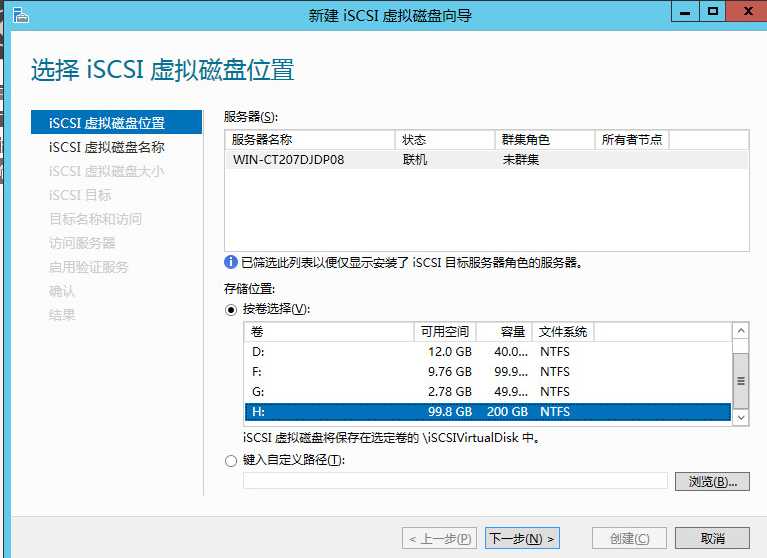This screenshot has height=558, width=767.
Task: Close the wizard window
Action: [747, 11]
